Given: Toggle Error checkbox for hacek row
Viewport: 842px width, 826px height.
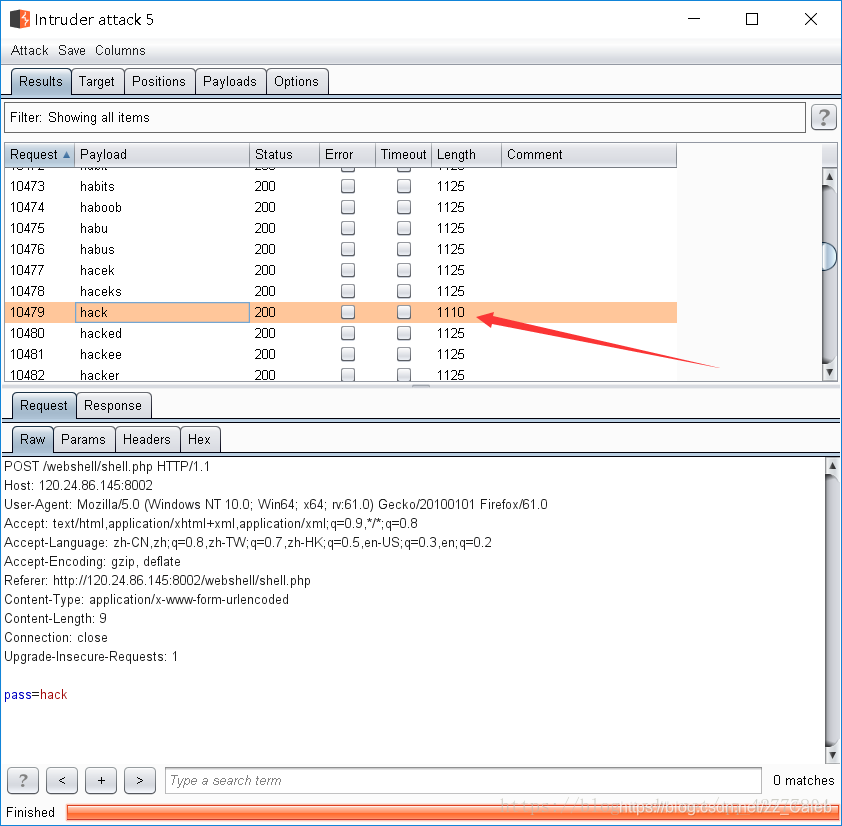Looking at the screenshot, I should pos(348,270).
